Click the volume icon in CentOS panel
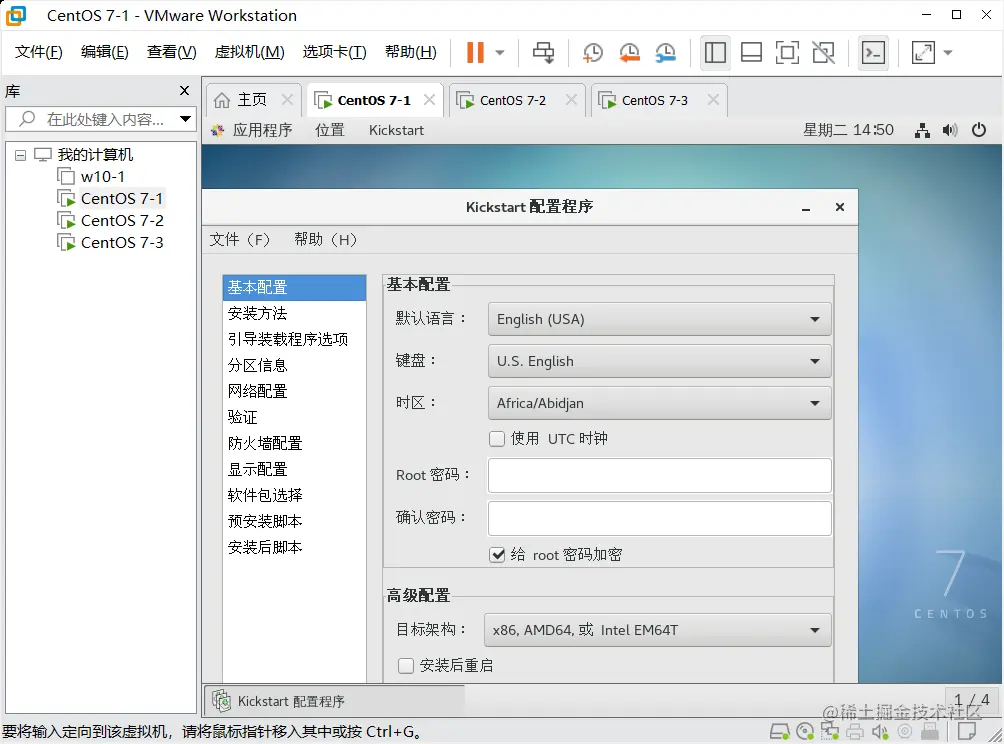 pyautogui.click(x=950, y=131)
